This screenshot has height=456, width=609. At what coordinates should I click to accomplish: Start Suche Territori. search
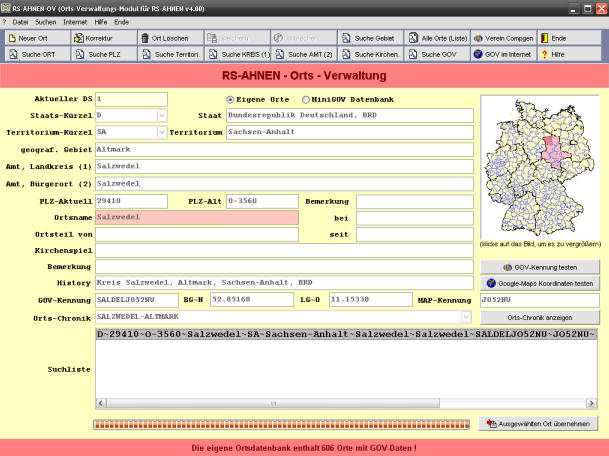[x=171, y=54]
